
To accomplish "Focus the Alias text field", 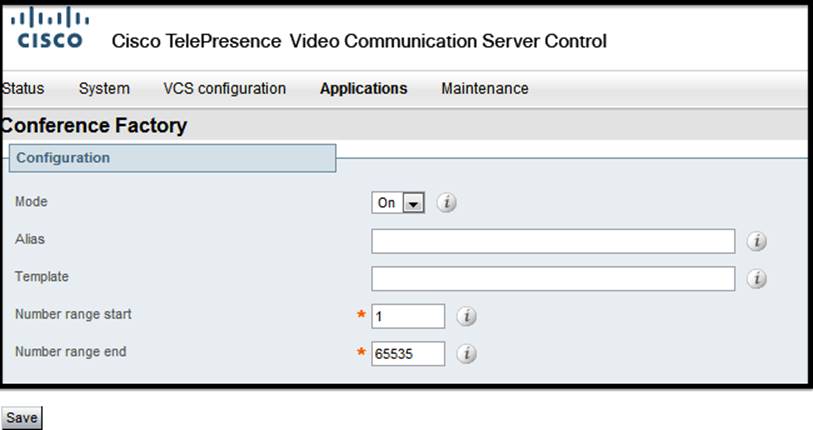I will click(x=553, y=241).
